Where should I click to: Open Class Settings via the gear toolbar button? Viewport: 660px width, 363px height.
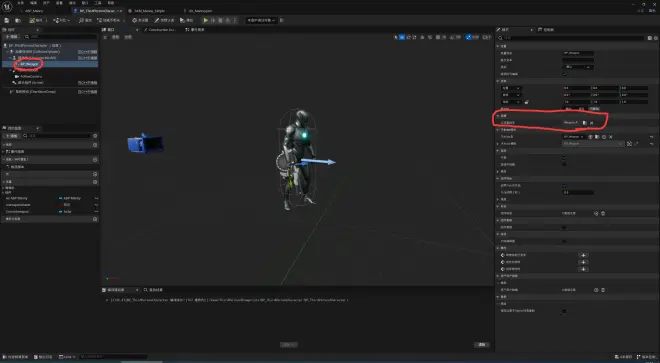click(140, 20)
